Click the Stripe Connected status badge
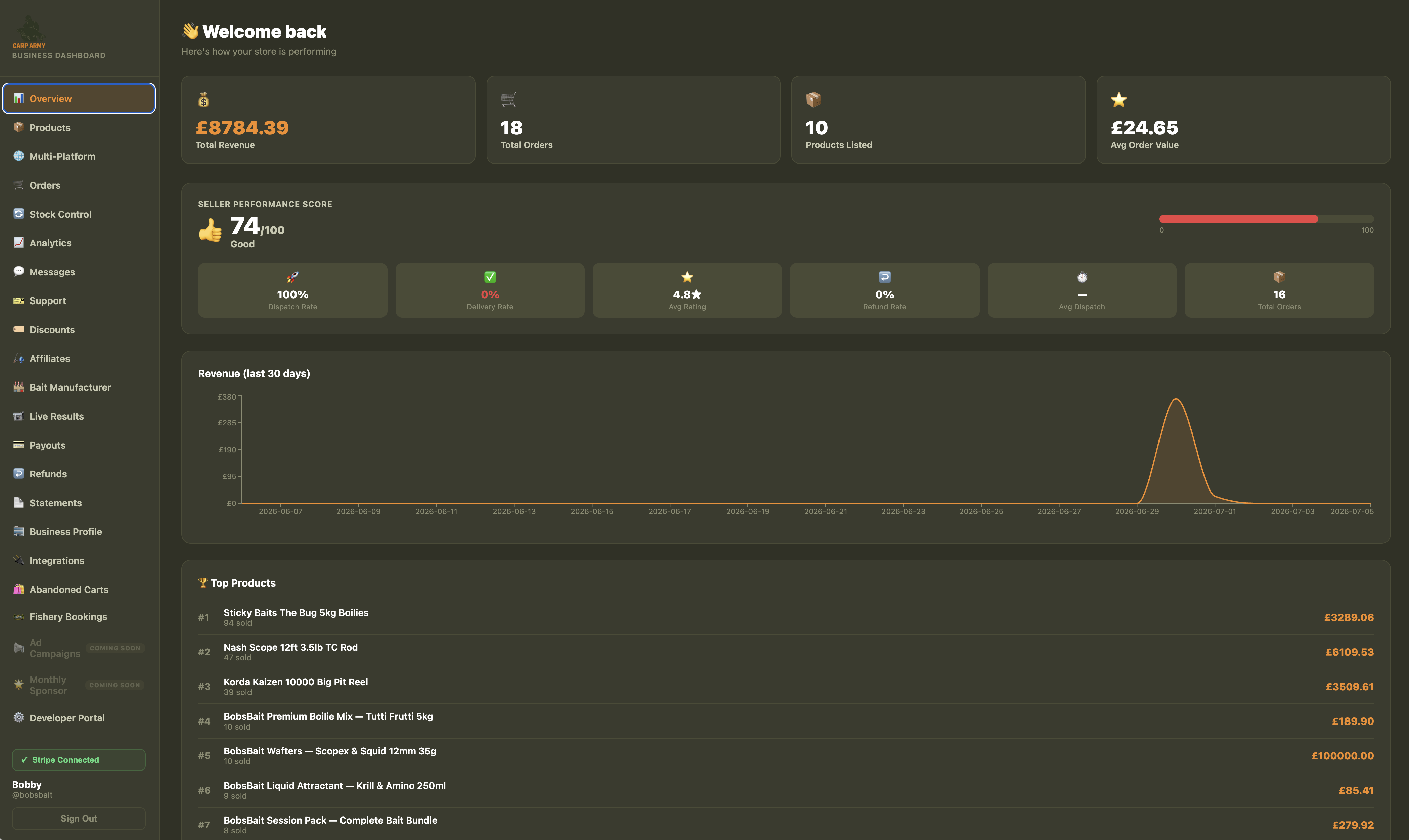 point(79,760)
